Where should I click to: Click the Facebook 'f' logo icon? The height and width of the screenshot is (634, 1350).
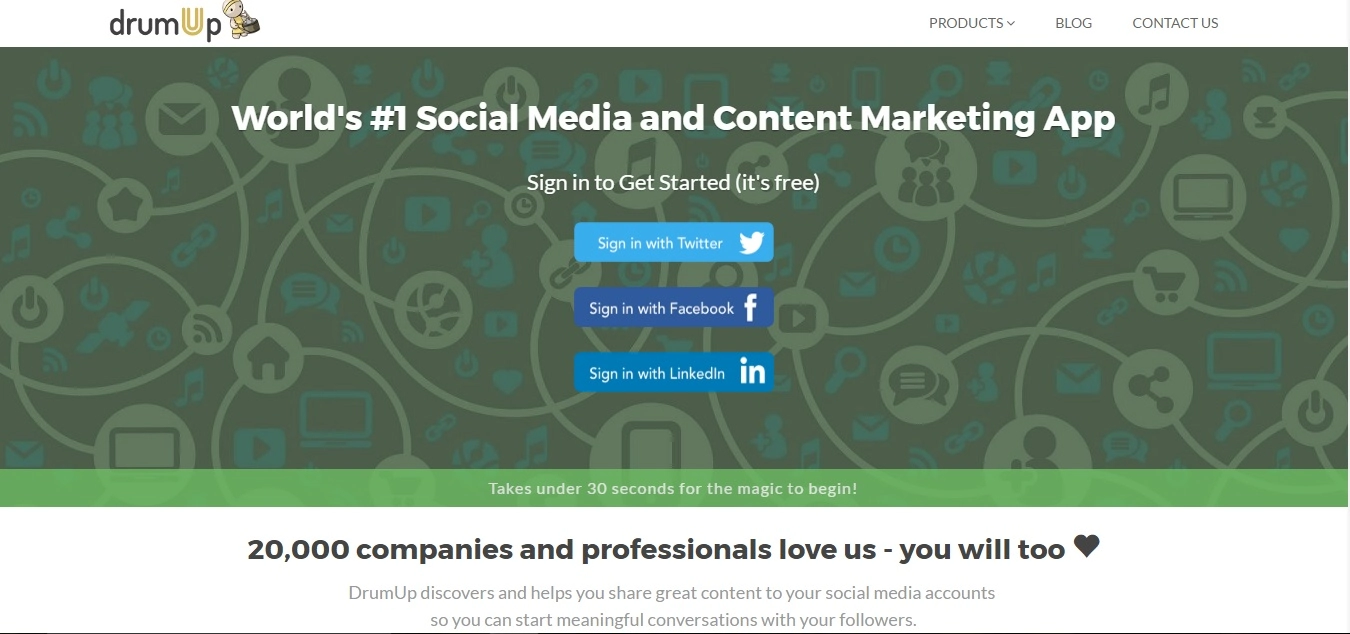[x=751, y=307]
